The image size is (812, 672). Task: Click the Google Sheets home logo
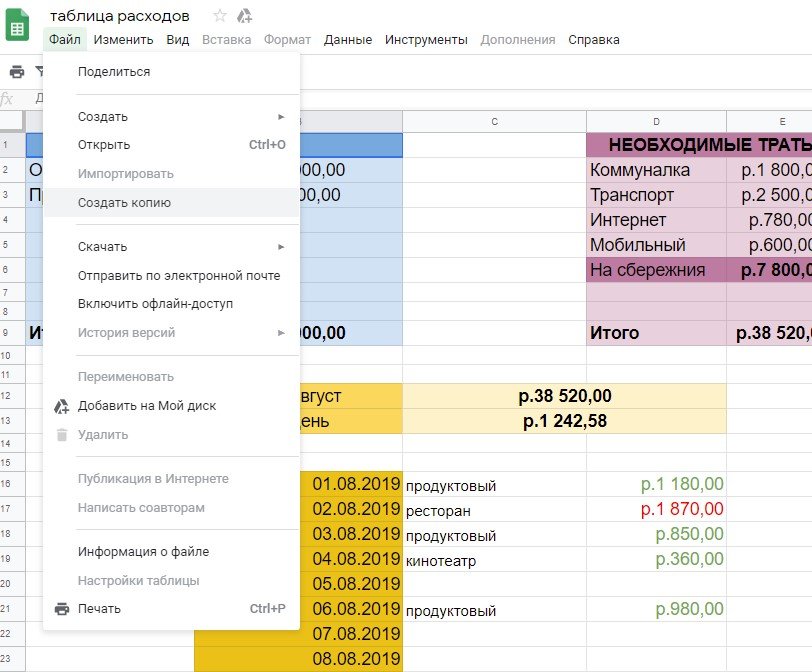tap(18, 24)
